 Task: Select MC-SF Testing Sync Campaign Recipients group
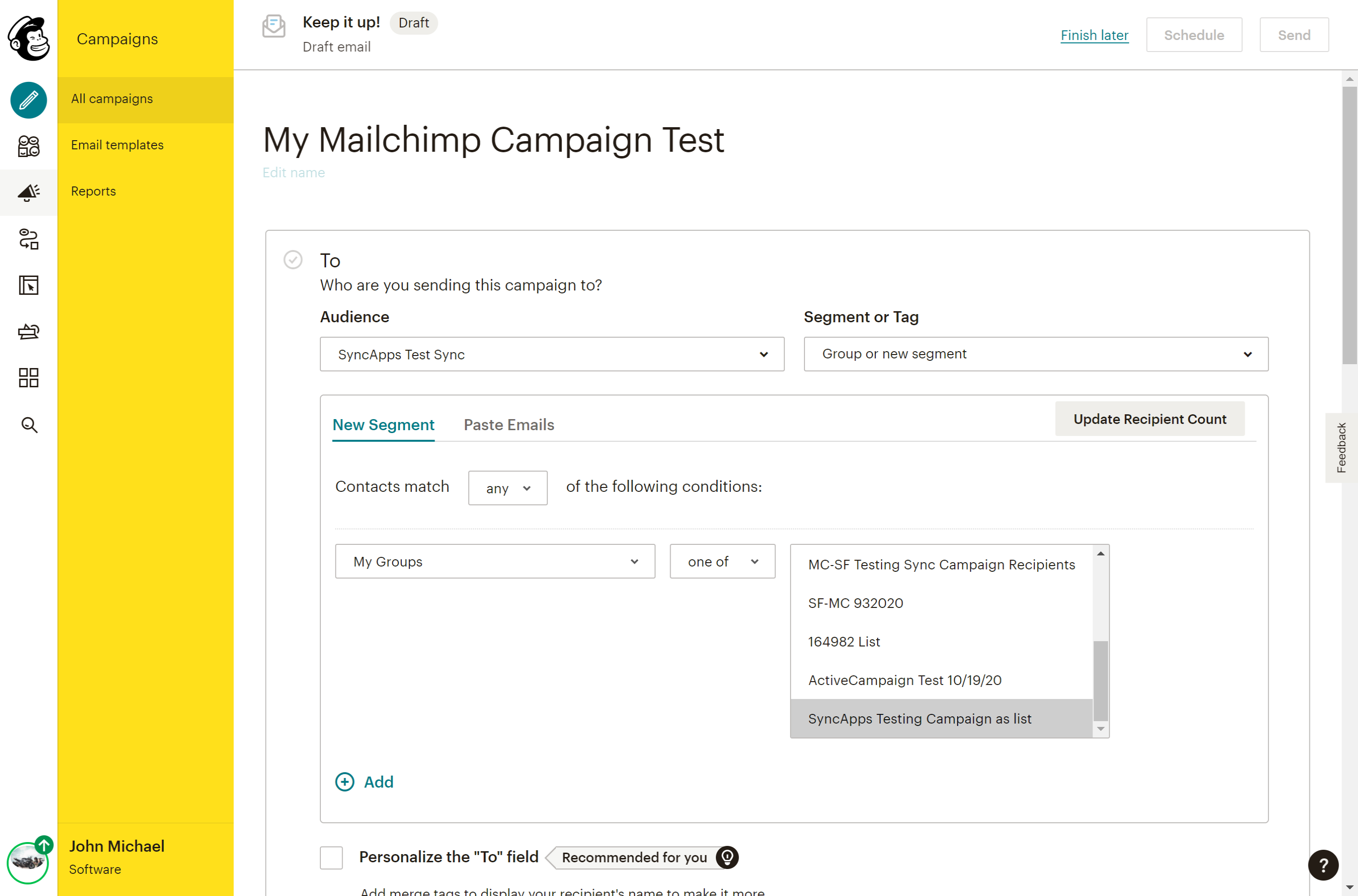tap(941, 565)
